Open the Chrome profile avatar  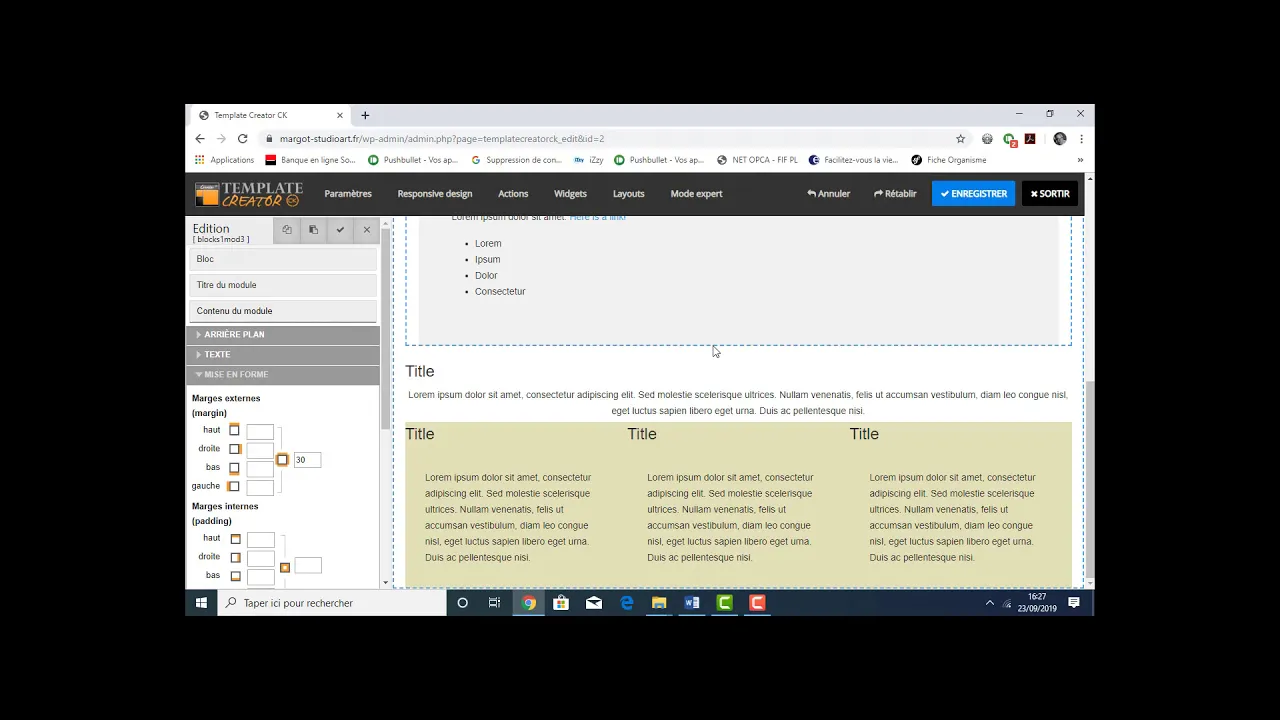(x=1060, y=139)
